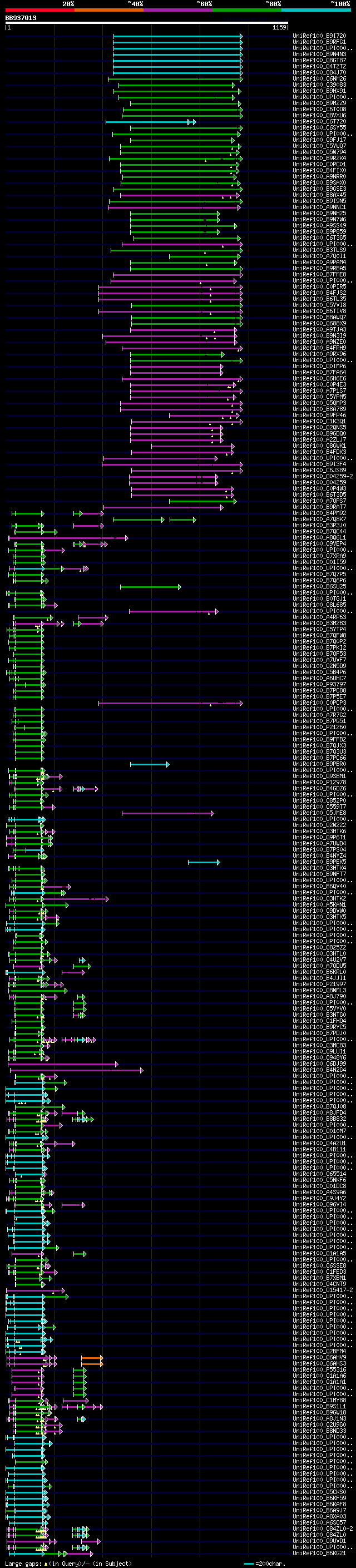Select the UniRef100_Q8GT87 label
Viewport: 356px width, 1568px height.
pyautogui.click(x=319, y=60)
